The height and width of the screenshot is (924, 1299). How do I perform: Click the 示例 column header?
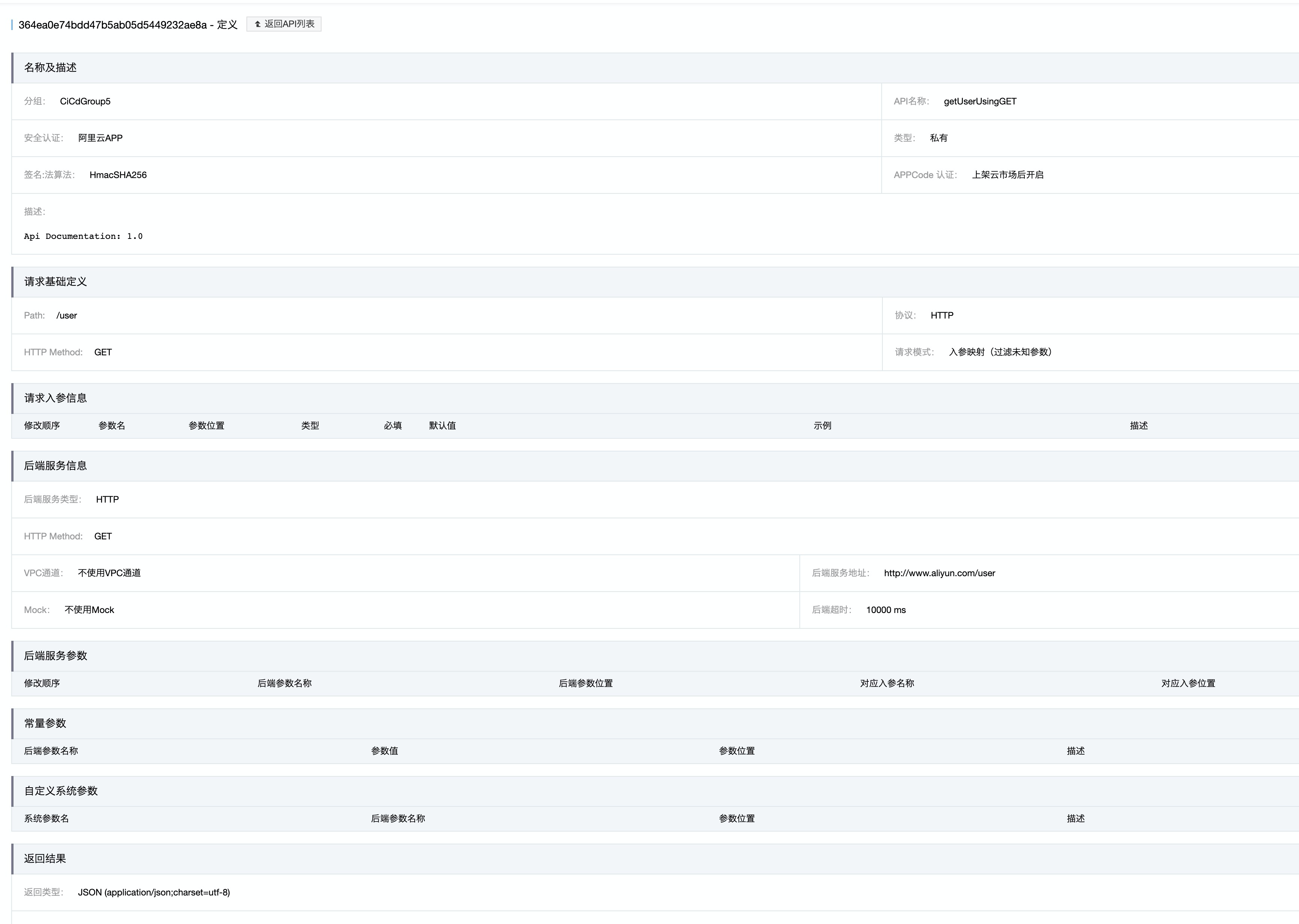(x=822, y=426)
